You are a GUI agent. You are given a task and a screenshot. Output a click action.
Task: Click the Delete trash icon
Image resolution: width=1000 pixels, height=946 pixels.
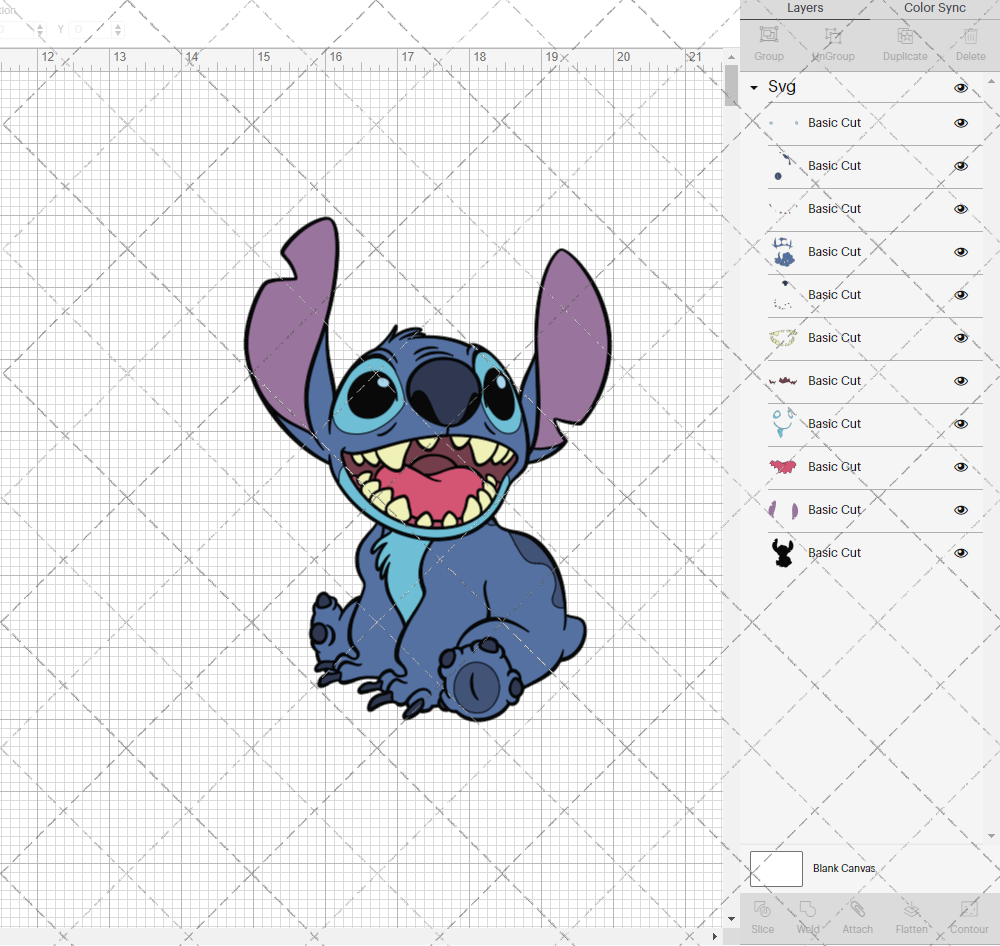point(970,36)
